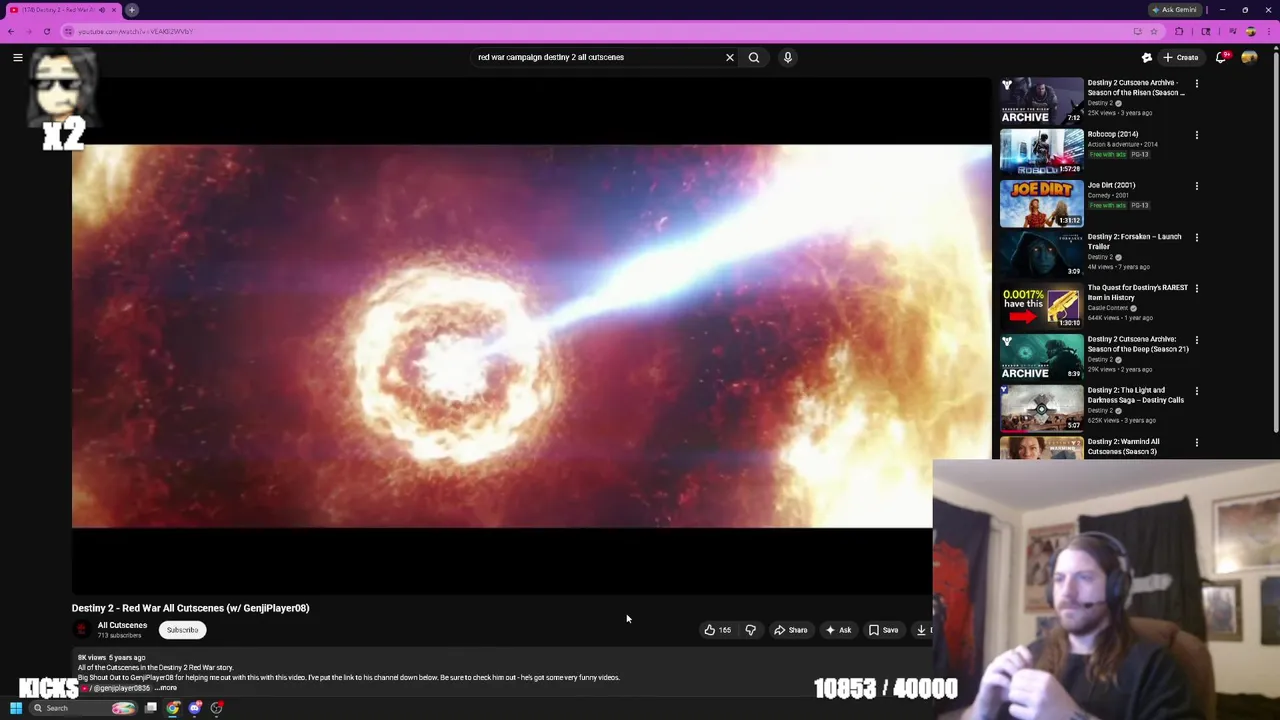The image size is (1280, 720).
Task: Open the All Cutscenes channel avatar
Action: [x=81, y=629]
